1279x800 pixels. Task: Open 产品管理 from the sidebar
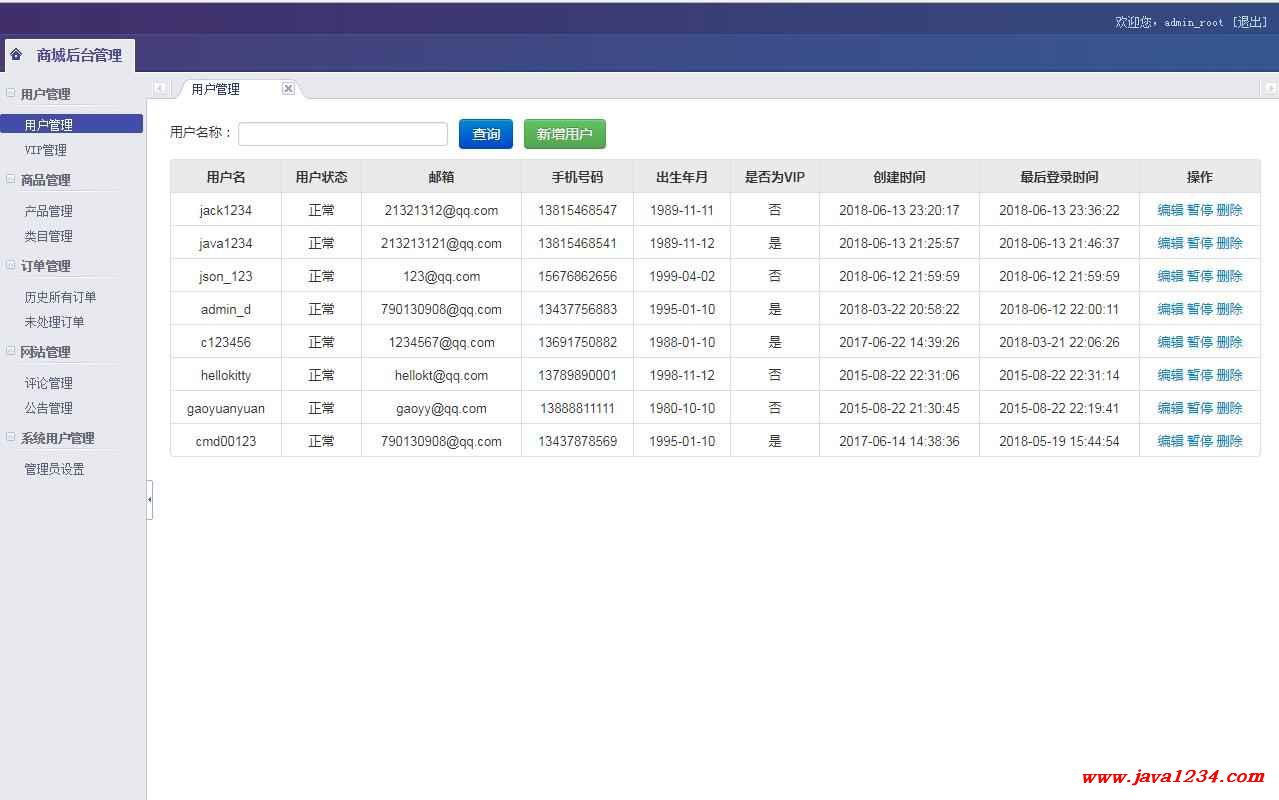point(49,211)
